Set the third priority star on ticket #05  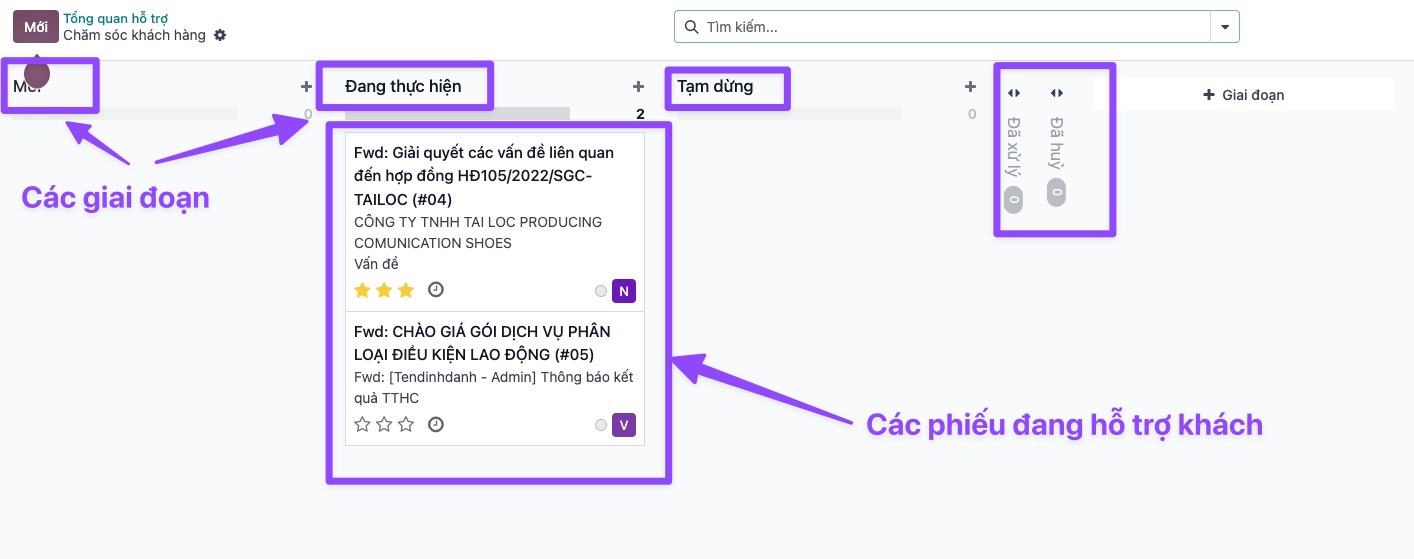406,424
